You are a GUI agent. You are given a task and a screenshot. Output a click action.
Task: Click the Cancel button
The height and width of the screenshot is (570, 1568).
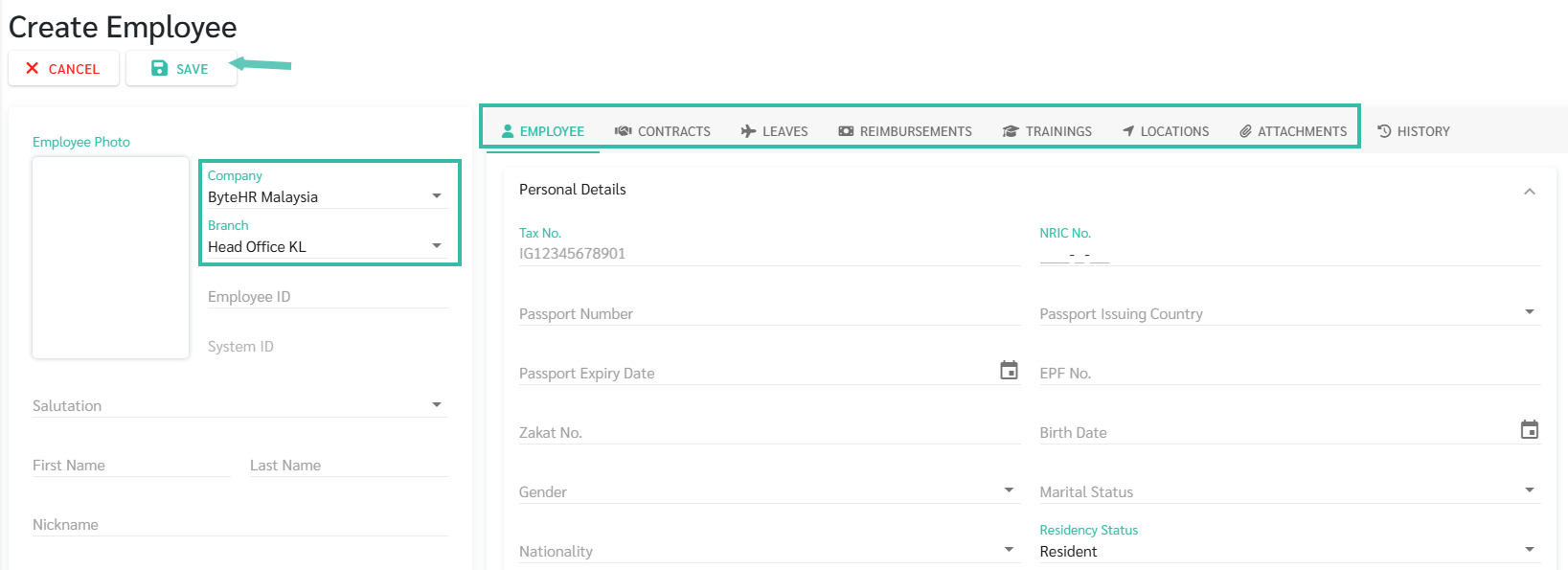click(64, 69)
